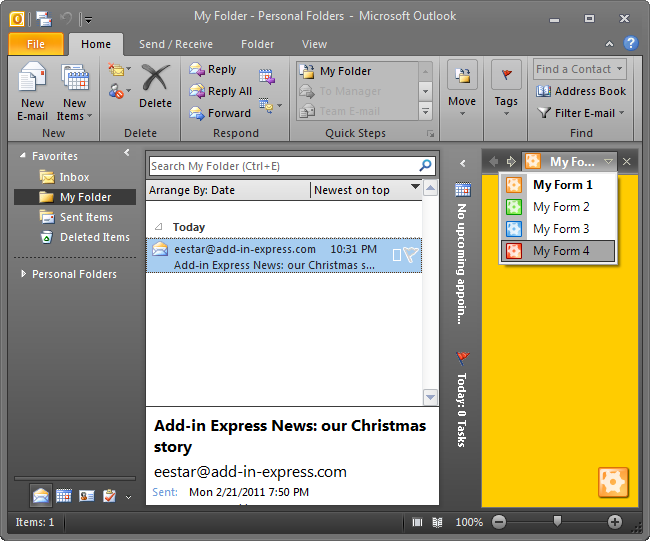Click the Send/Receive All Folders quick access icon
The image size is (650, 541).
(x=44, y=19)
